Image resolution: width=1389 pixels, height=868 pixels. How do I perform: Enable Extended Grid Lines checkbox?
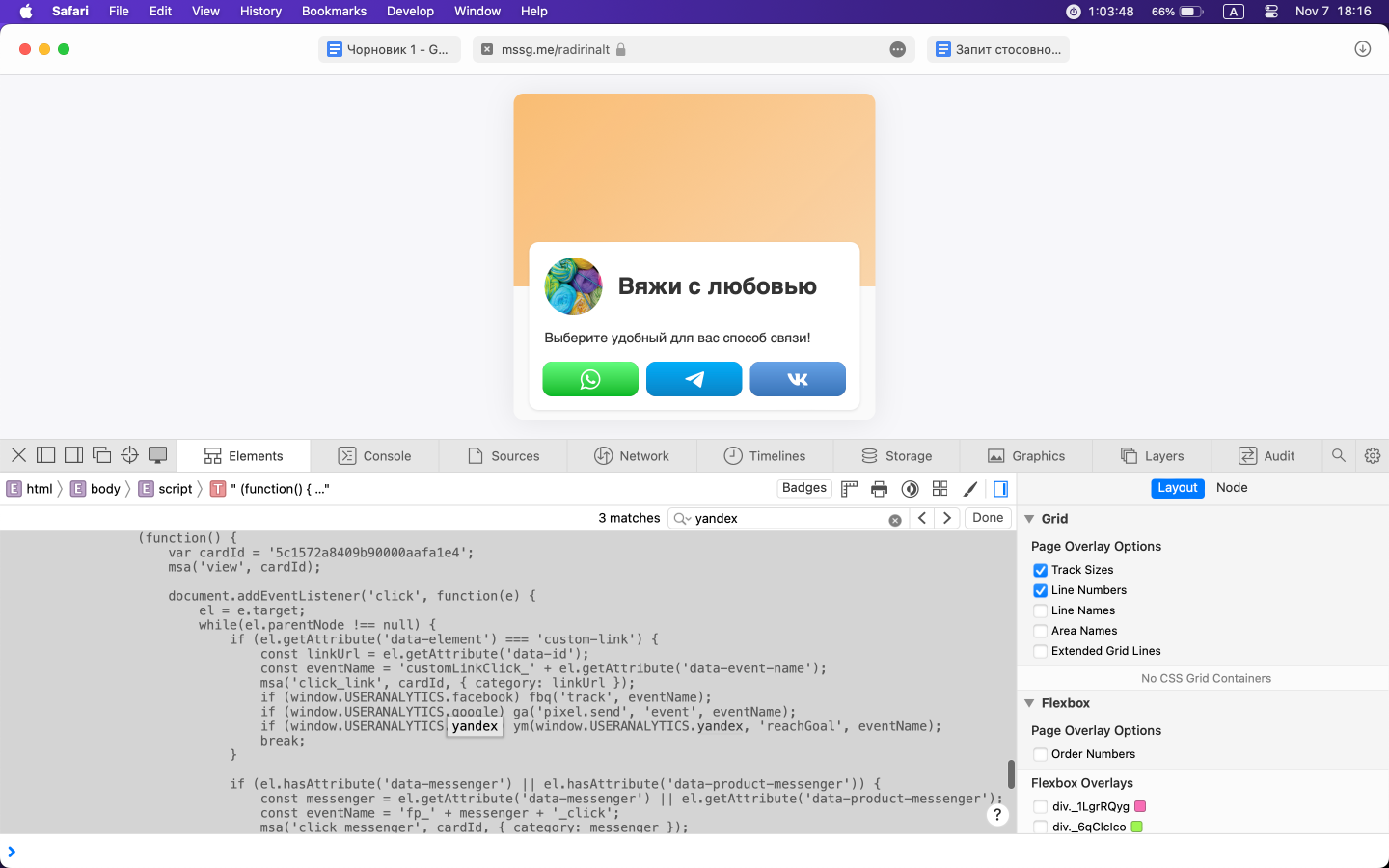point(1040,651)
